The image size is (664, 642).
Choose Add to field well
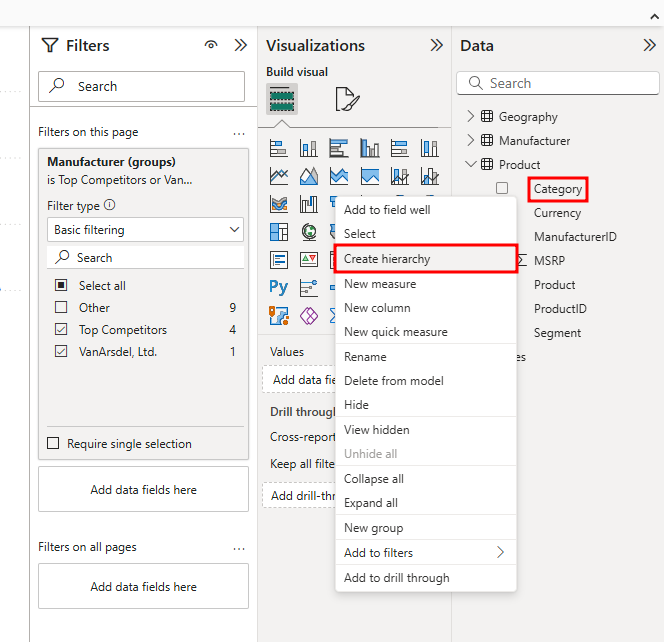pos(426,210)
